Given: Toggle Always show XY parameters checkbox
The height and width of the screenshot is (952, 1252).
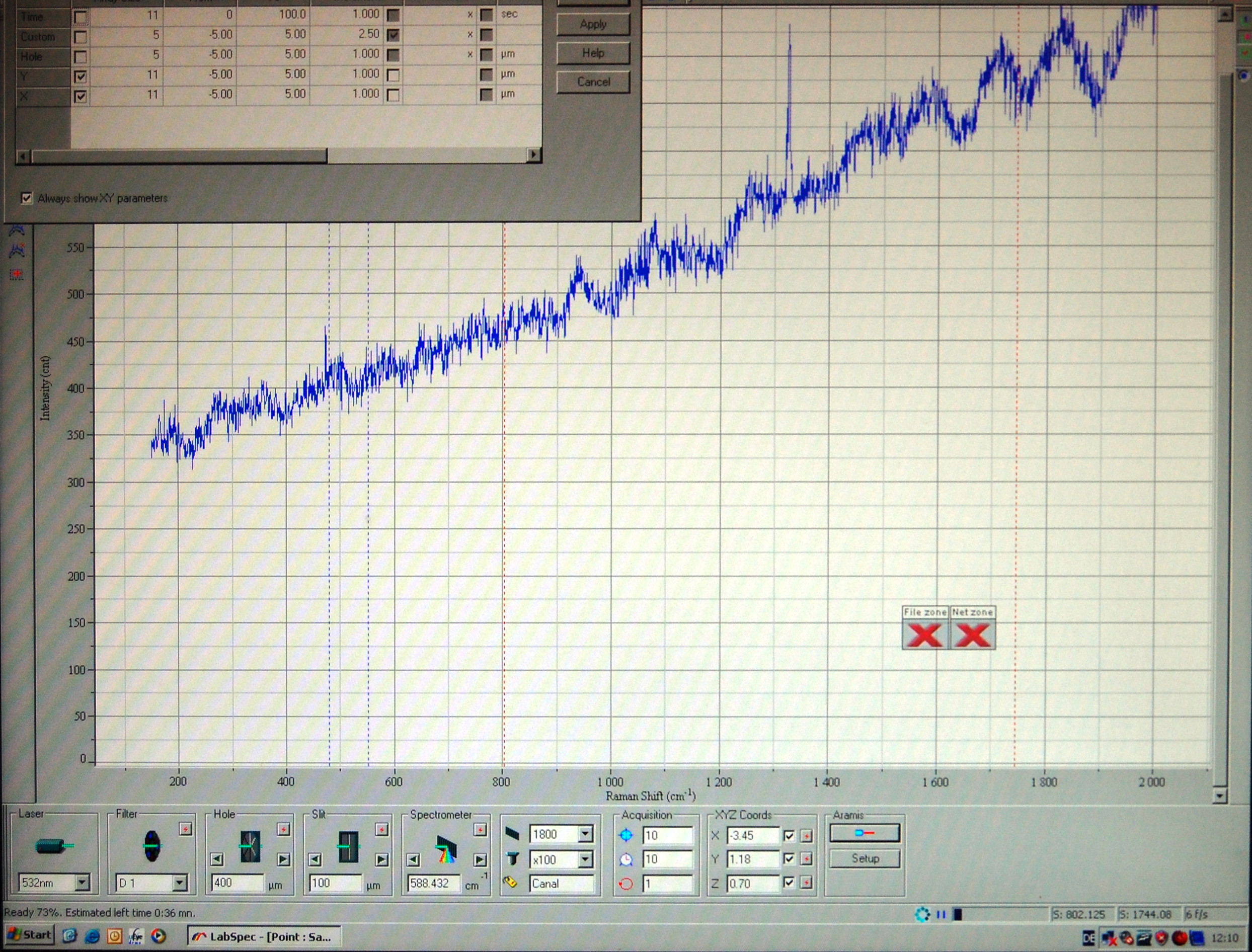Looking at the screenshot, I should 27,198.
